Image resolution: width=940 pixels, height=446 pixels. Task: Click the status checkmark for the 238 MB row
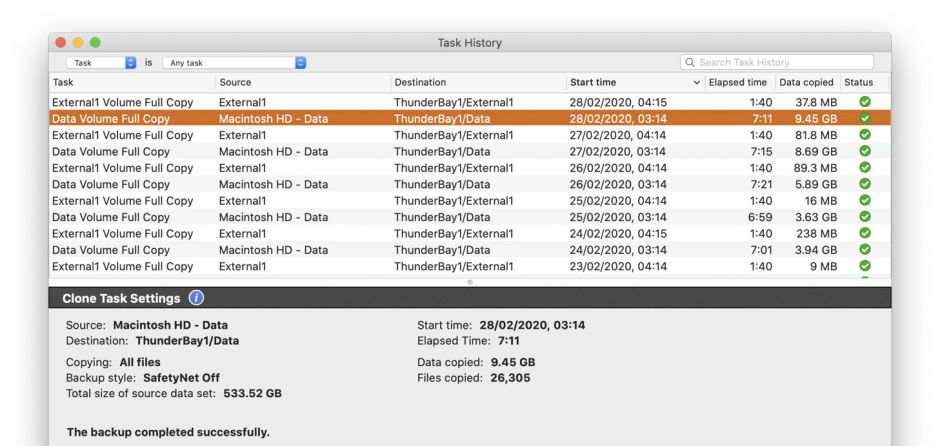pyautogui.click(x=865, y=233)
